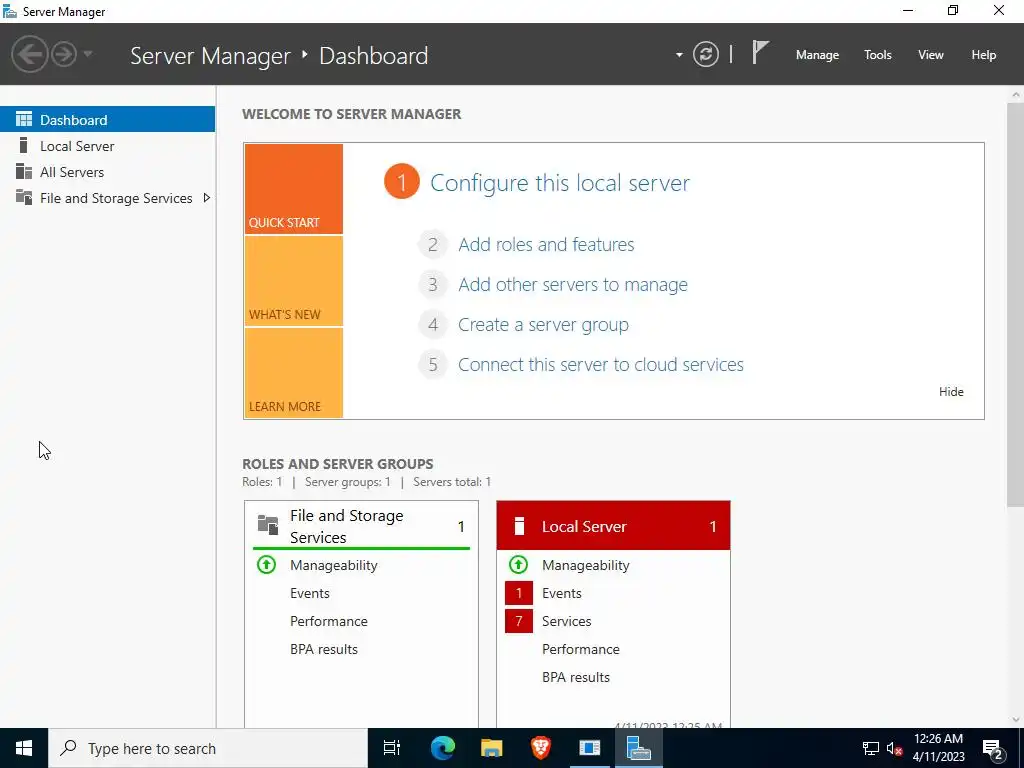Image resolution: width=1024 pixels, height=768 pixels.
Task: Click Manageability under File and Storage Services
Action: coord(334,565)
